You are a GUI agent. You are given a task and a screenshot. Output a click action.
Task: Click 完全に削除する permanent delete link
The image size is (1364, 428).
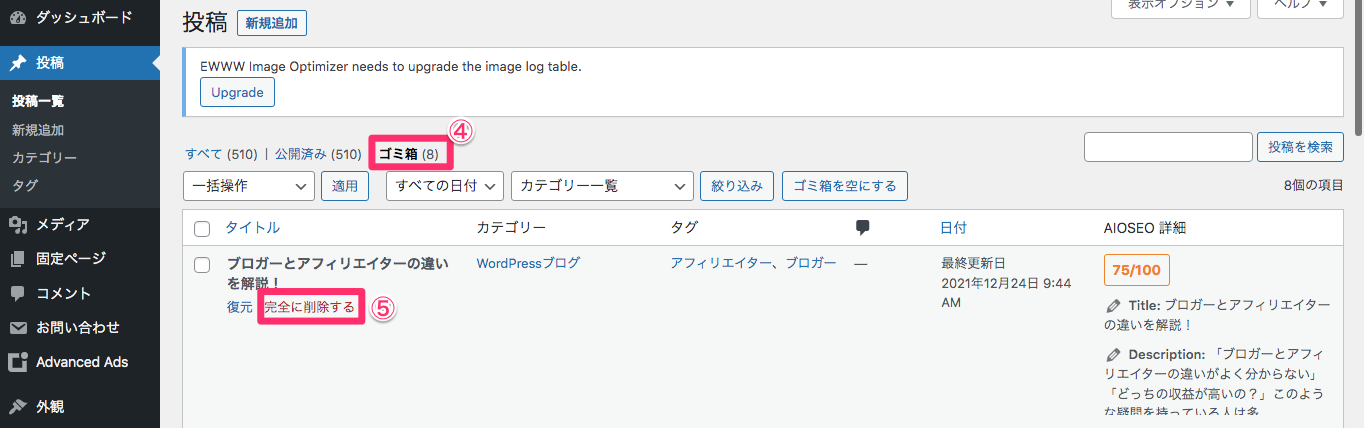click(x=309, y=307)
